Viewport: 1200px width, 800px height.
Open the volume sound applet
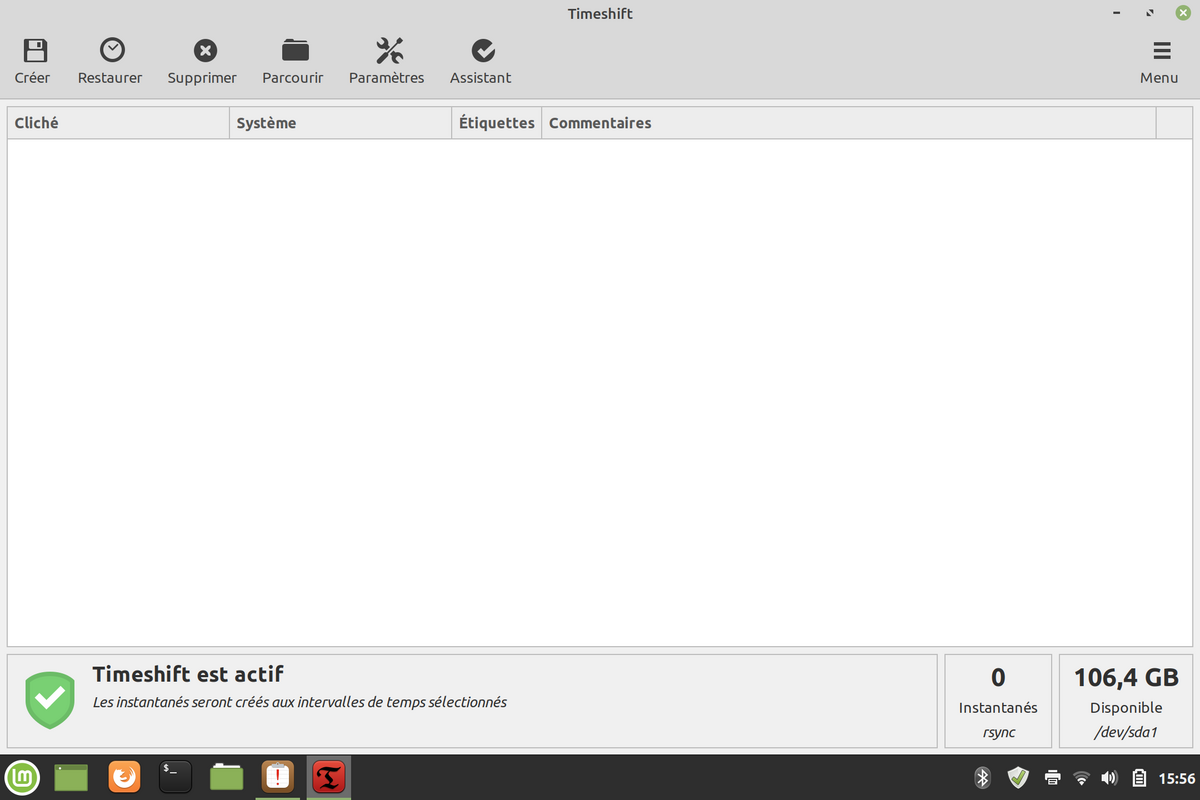point(1109,777)
